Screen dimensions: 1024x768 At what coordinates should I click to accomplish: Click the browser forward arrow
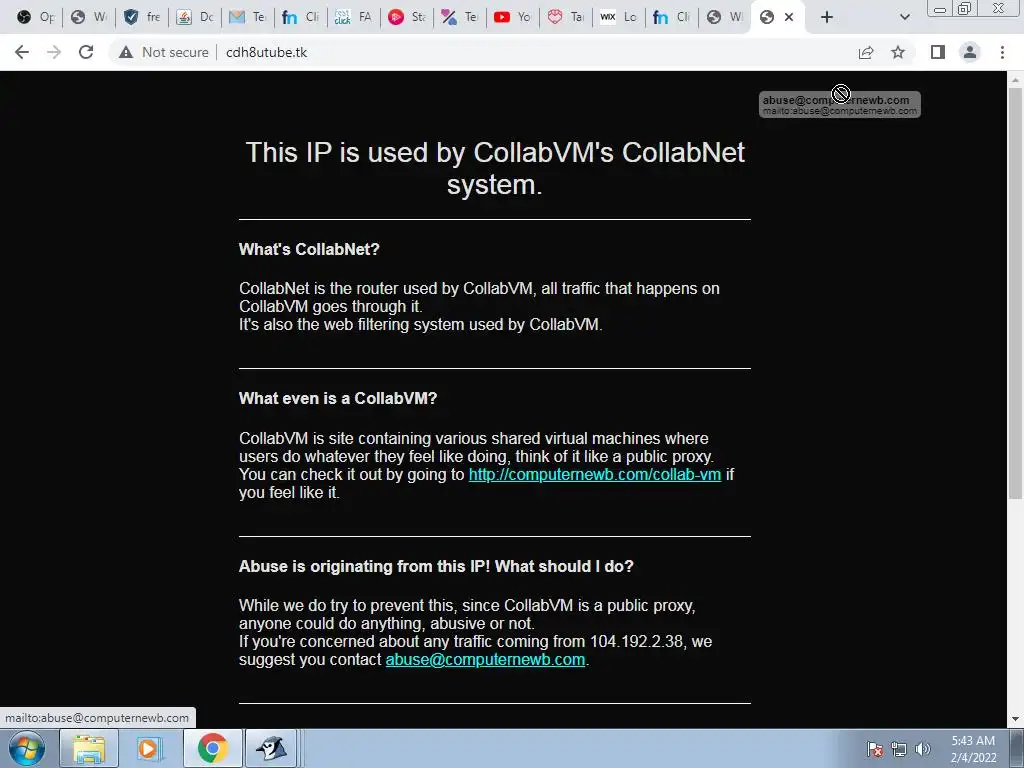coord(54,52)
